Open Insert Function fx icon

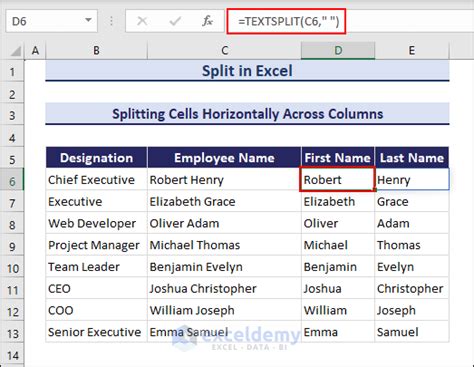click(207, 21)
